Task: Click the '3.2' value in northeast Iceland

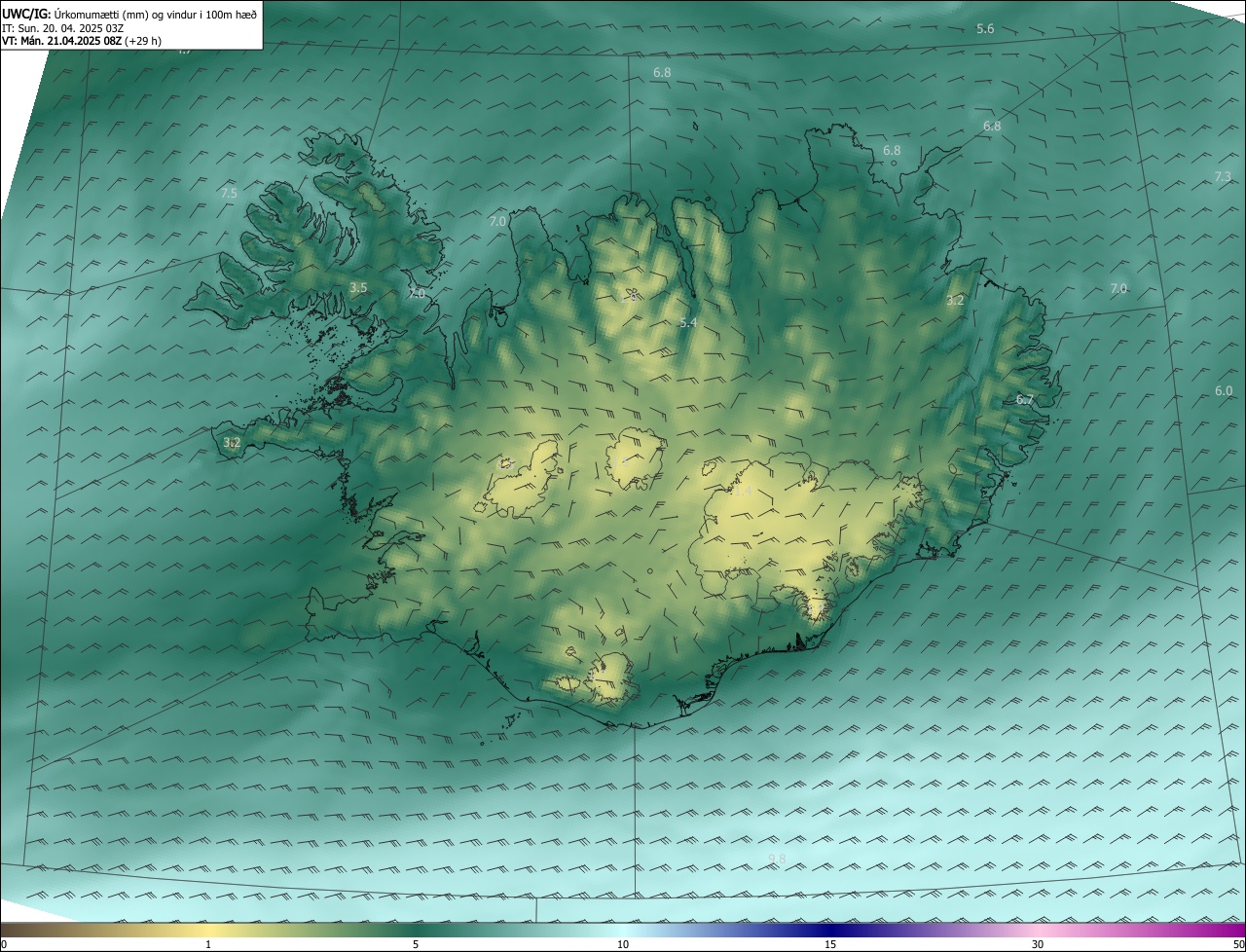Action: point(955,301)
